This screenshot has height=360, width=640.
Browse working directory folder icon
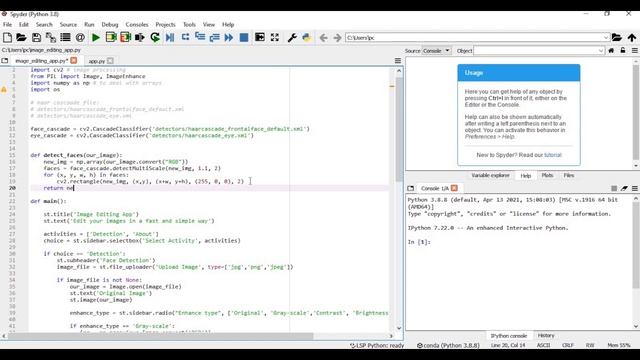coord(617,38)
